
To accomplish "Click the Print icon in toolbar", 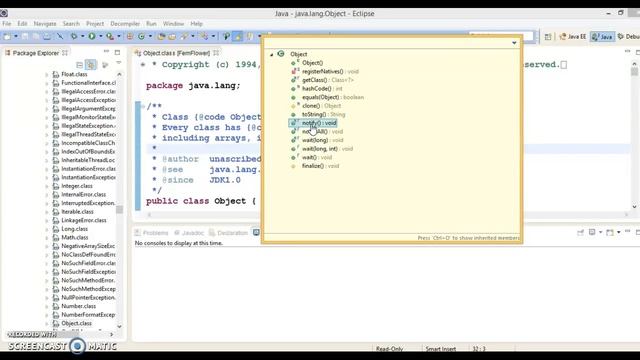I will point(47,36).
